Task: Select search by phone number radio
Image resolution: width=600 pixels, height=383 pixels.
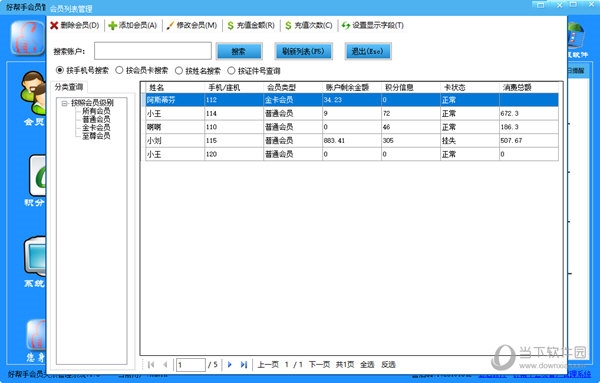Action: tap(60, 70)
